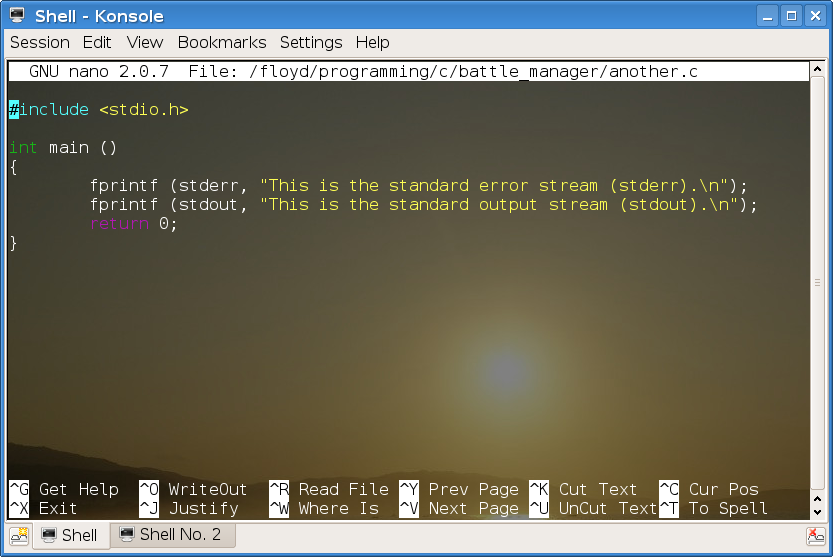Click the 'return' keyword
The width and height of the screenshot is (833, 557).
click(119, 224)
